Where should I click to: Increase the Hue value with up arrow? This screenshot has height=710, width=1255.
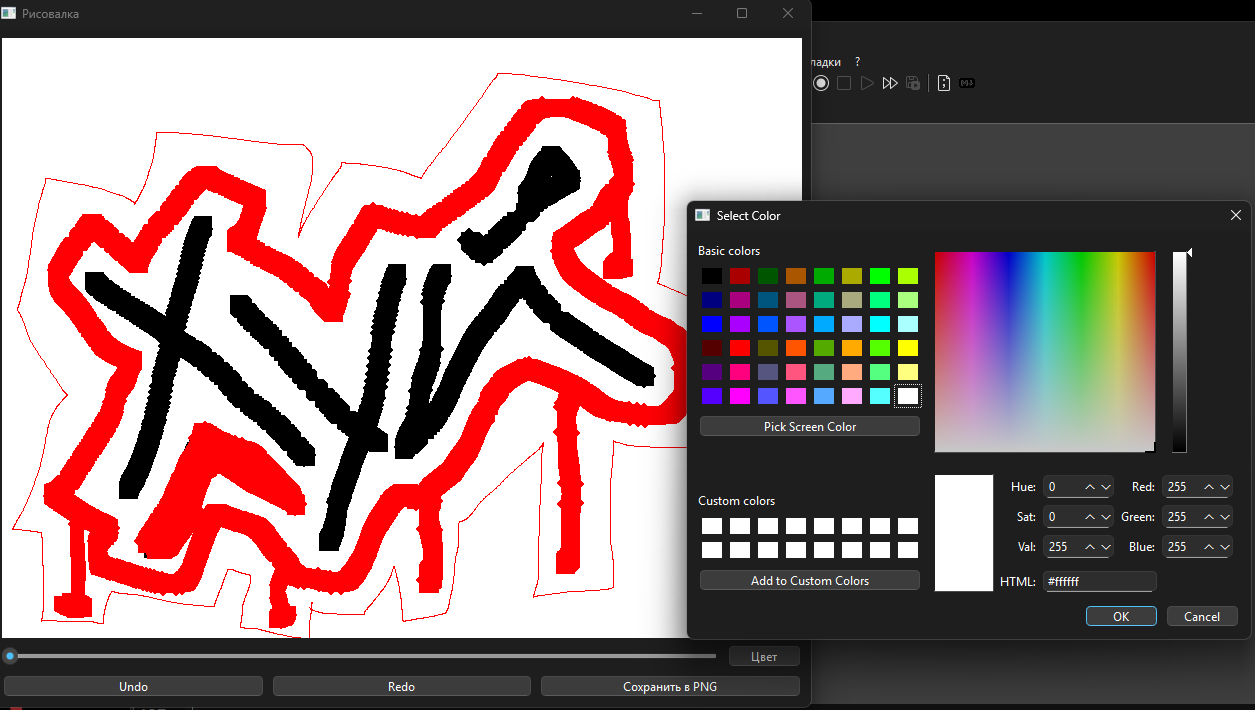1091,487
